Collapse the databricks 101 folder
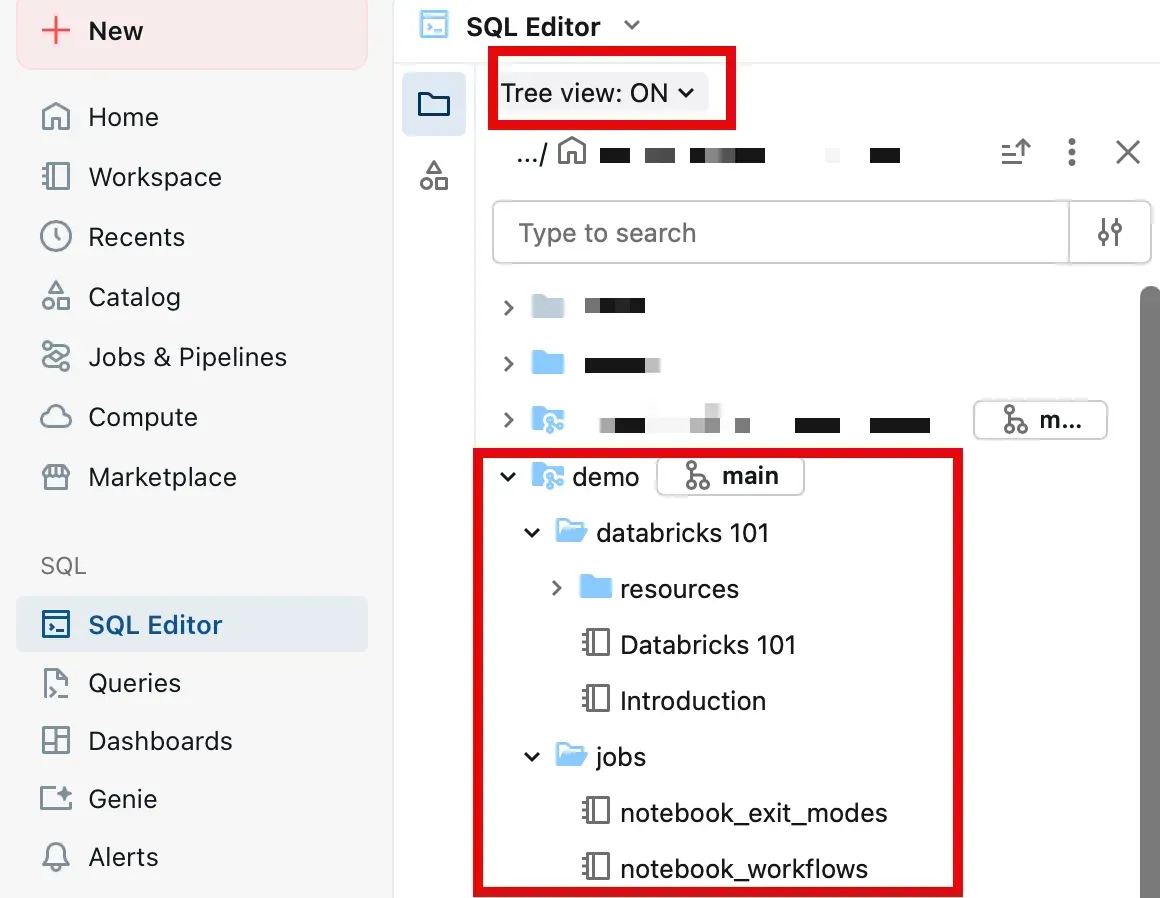 click(532, 533)
